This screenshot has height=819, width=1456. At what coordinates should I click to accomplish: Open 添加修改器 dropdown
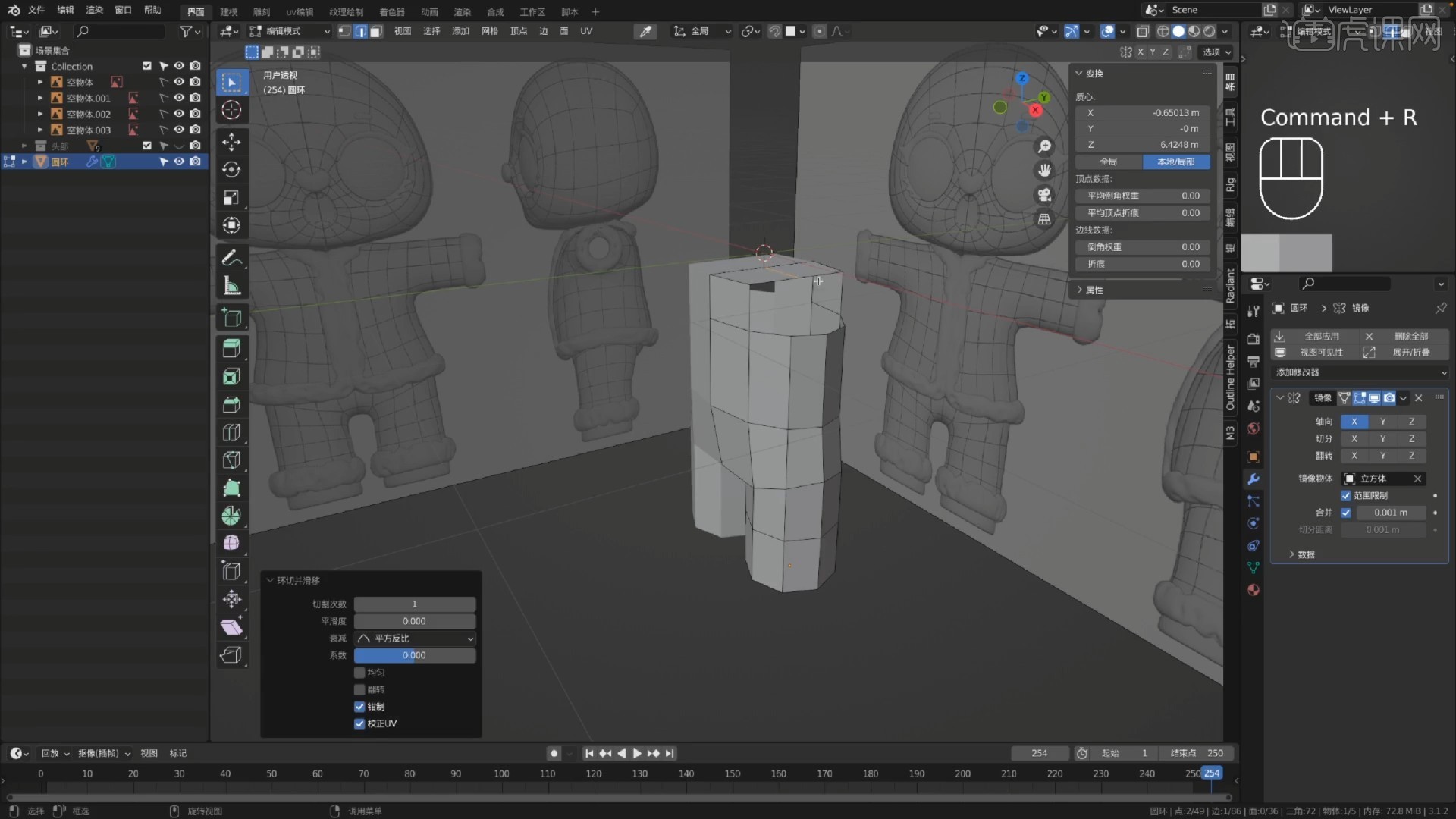(1360, 372)
